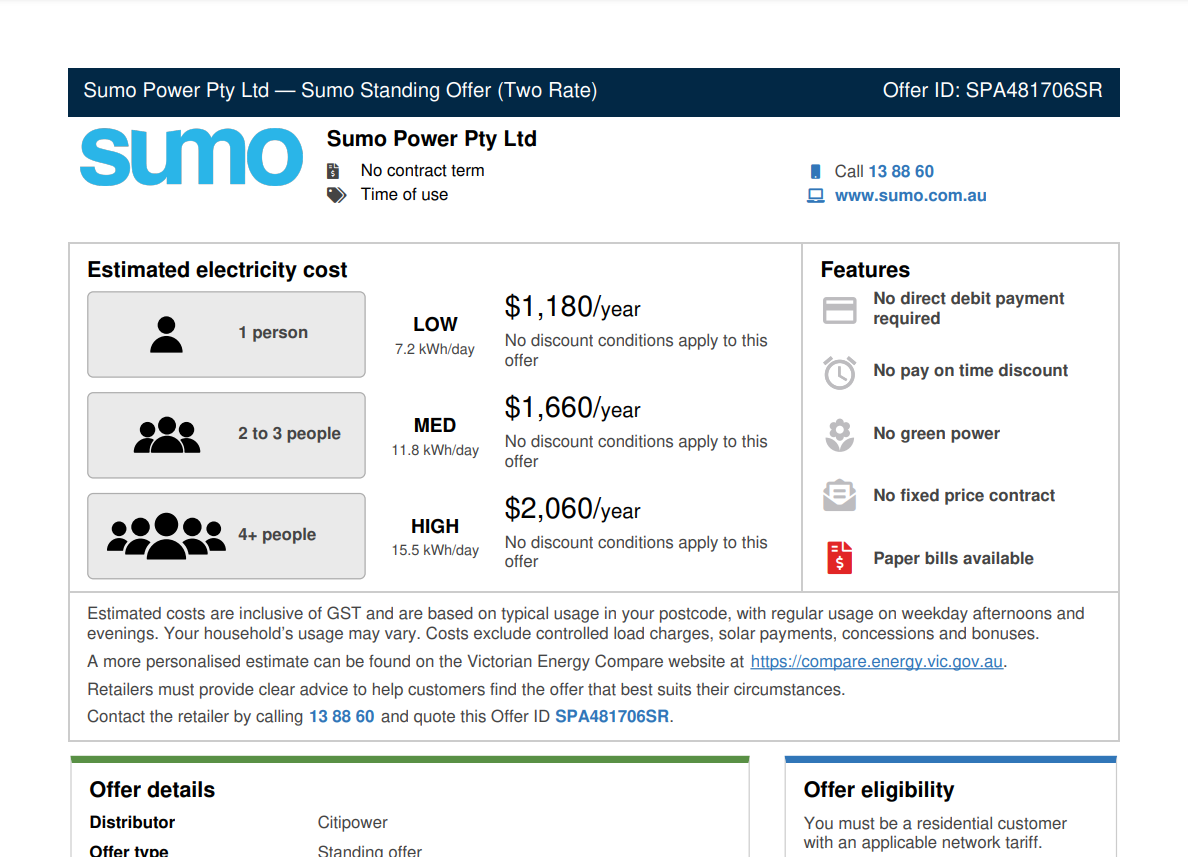This screenshot has width=1188, height=857.
Task: Click the LOW usage label
Action: [x=435, y=324]
